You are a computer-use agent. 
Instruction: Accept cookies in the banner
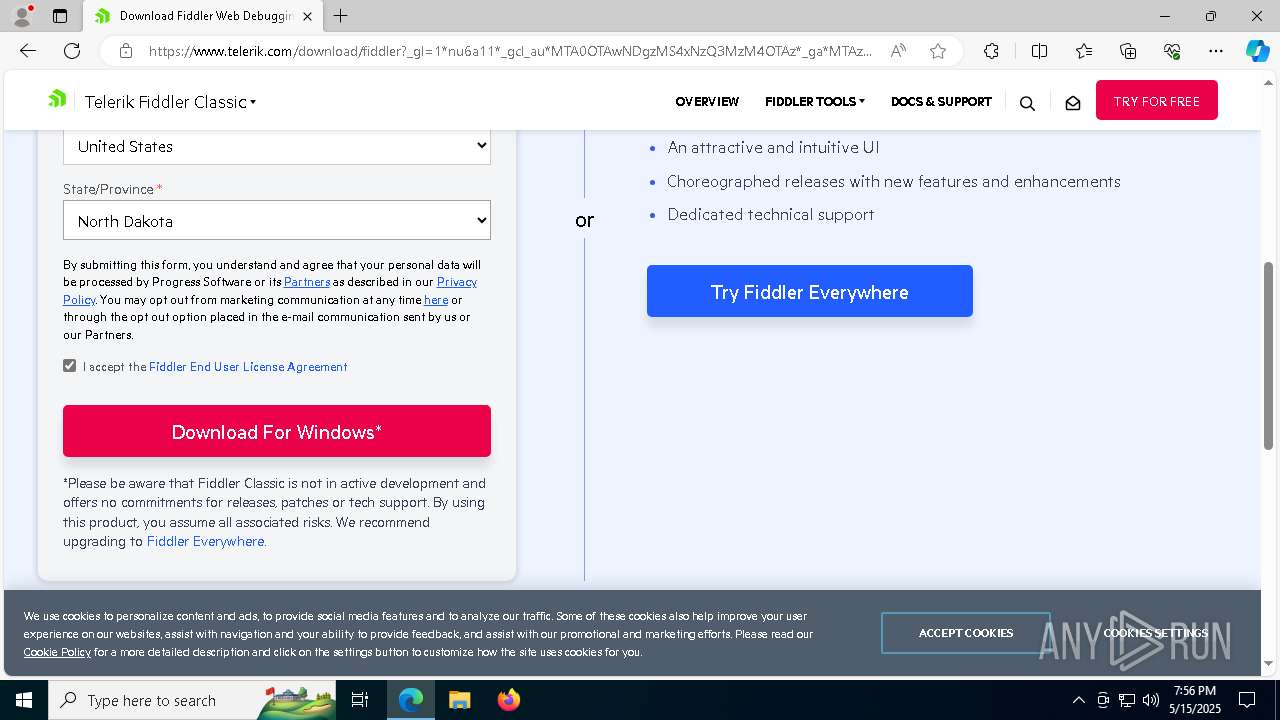(966, 633)
